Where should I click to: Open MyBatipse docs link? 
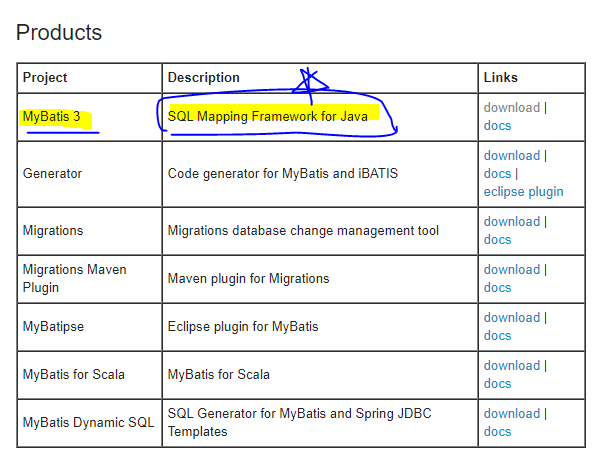point(497,336)
